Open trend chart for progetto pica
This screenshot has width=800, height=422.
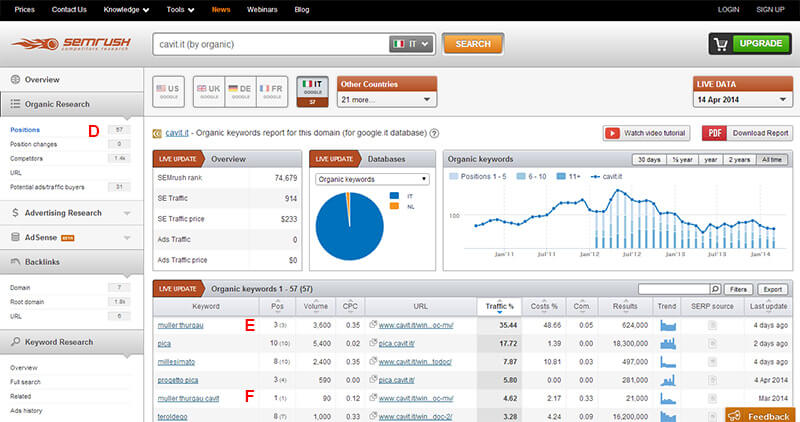pos(667,380)
